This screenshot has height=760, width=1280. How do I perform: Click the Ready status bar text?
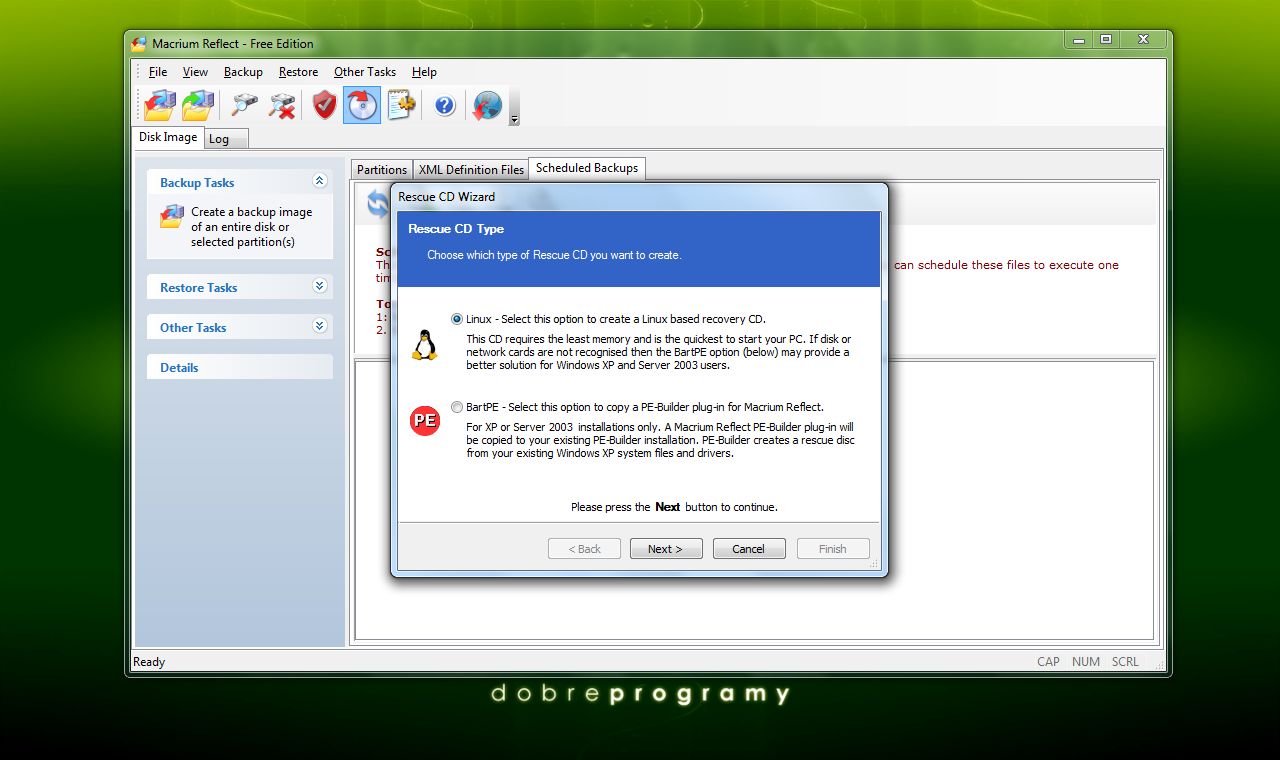click(x=149, y=662)
